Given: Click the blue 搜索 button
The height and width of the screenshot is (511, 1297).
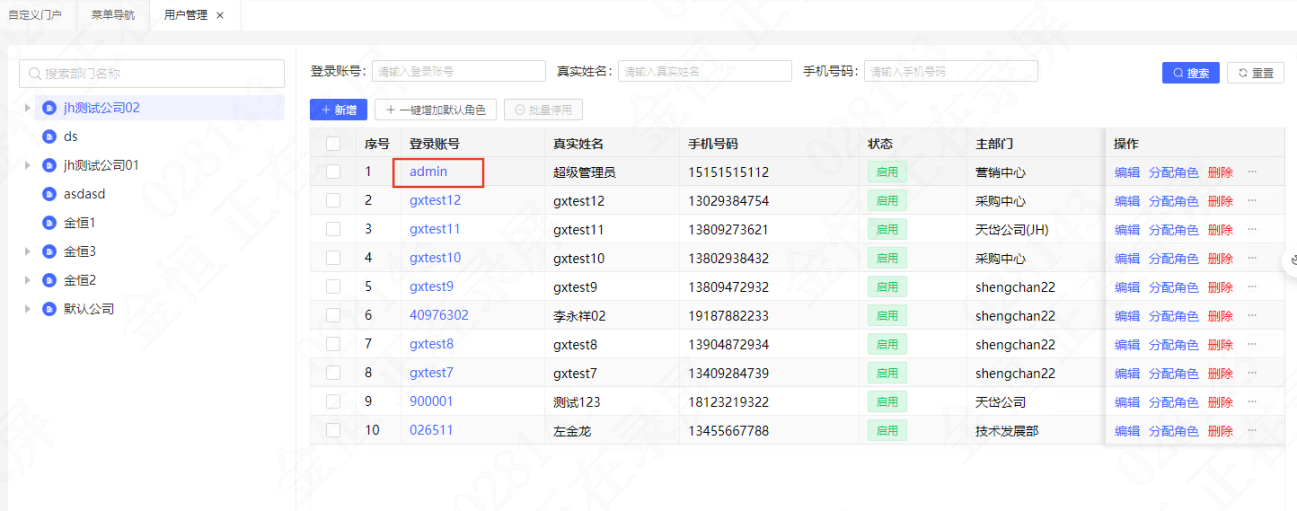Looking at the screenshot, I should point(1190,73).
